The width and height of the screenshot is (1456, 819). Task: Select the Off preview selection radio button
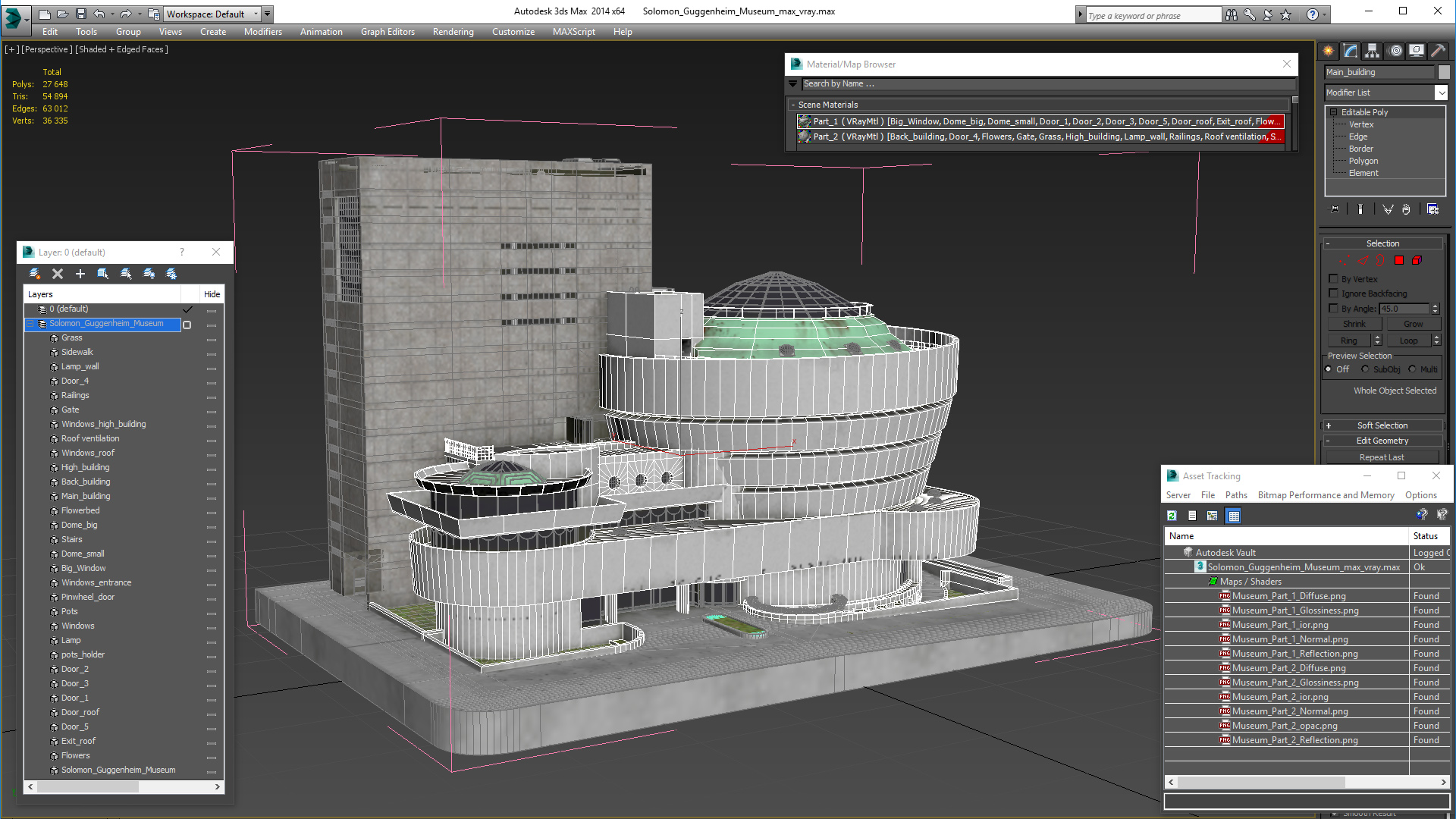point(1329,369)
